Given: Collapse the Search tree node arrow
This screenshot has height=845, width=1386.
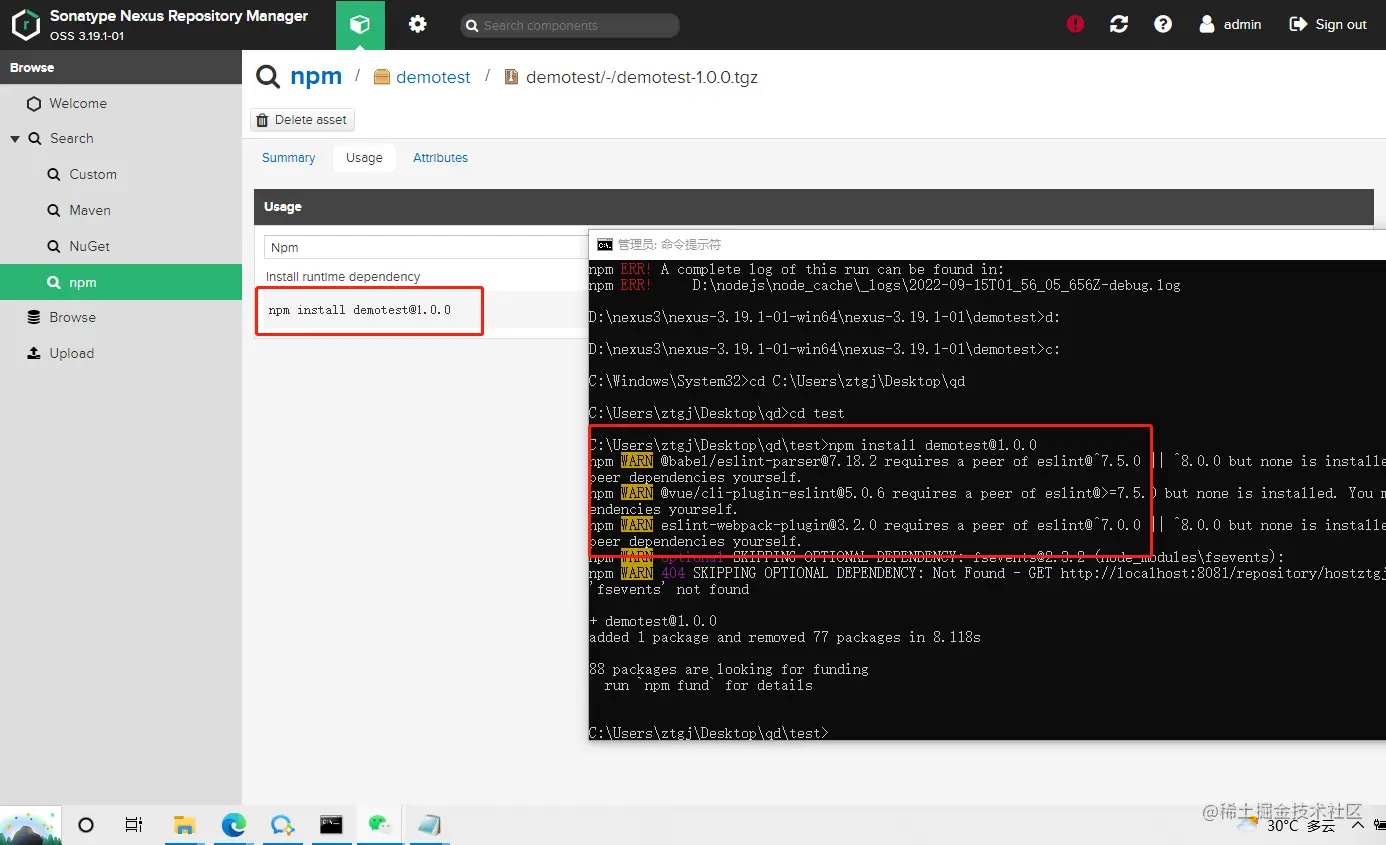Looking at the screenshot, I should click(x=15, y=139).
